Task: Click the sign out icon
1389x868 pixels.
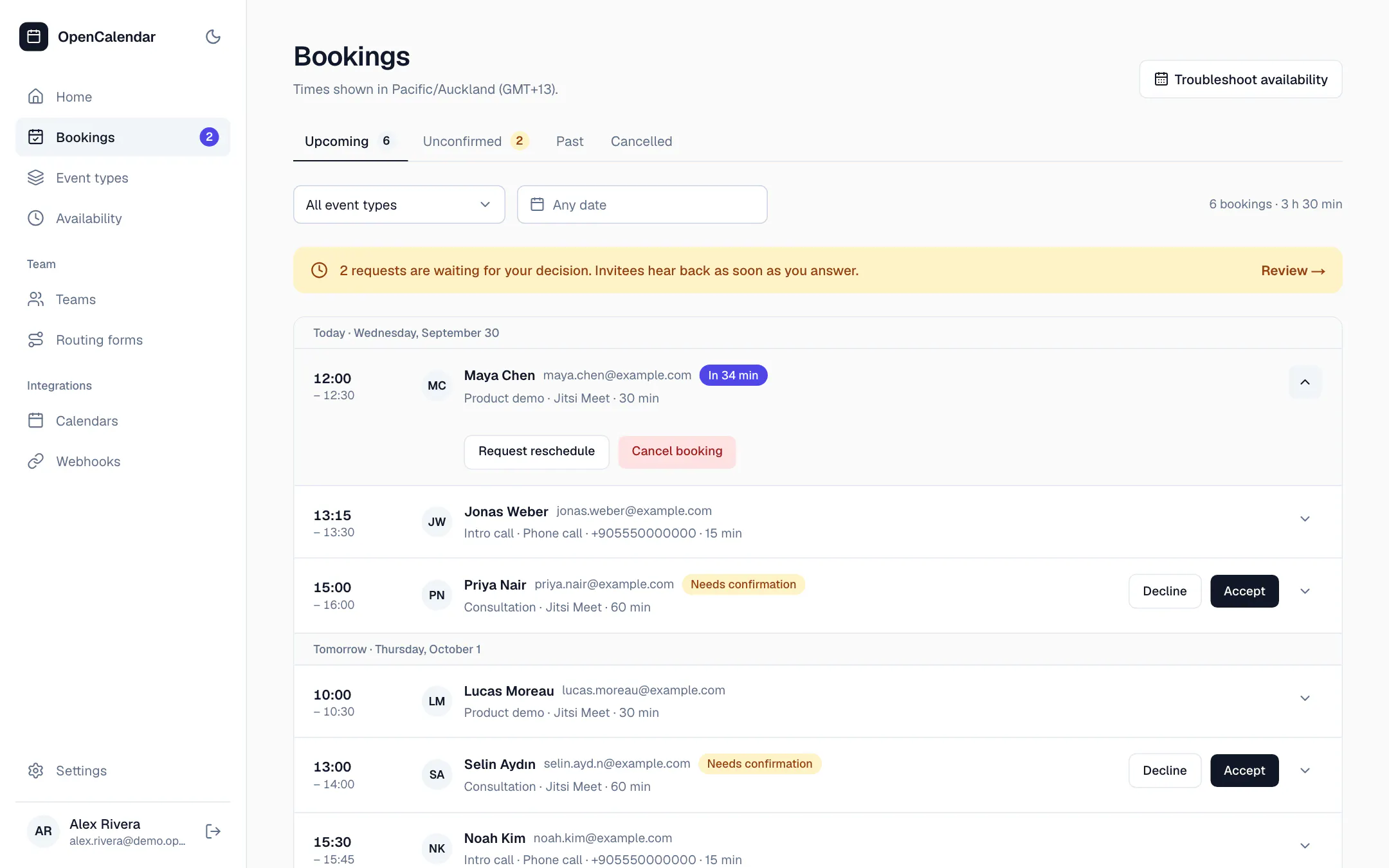Action: point(213,831)
